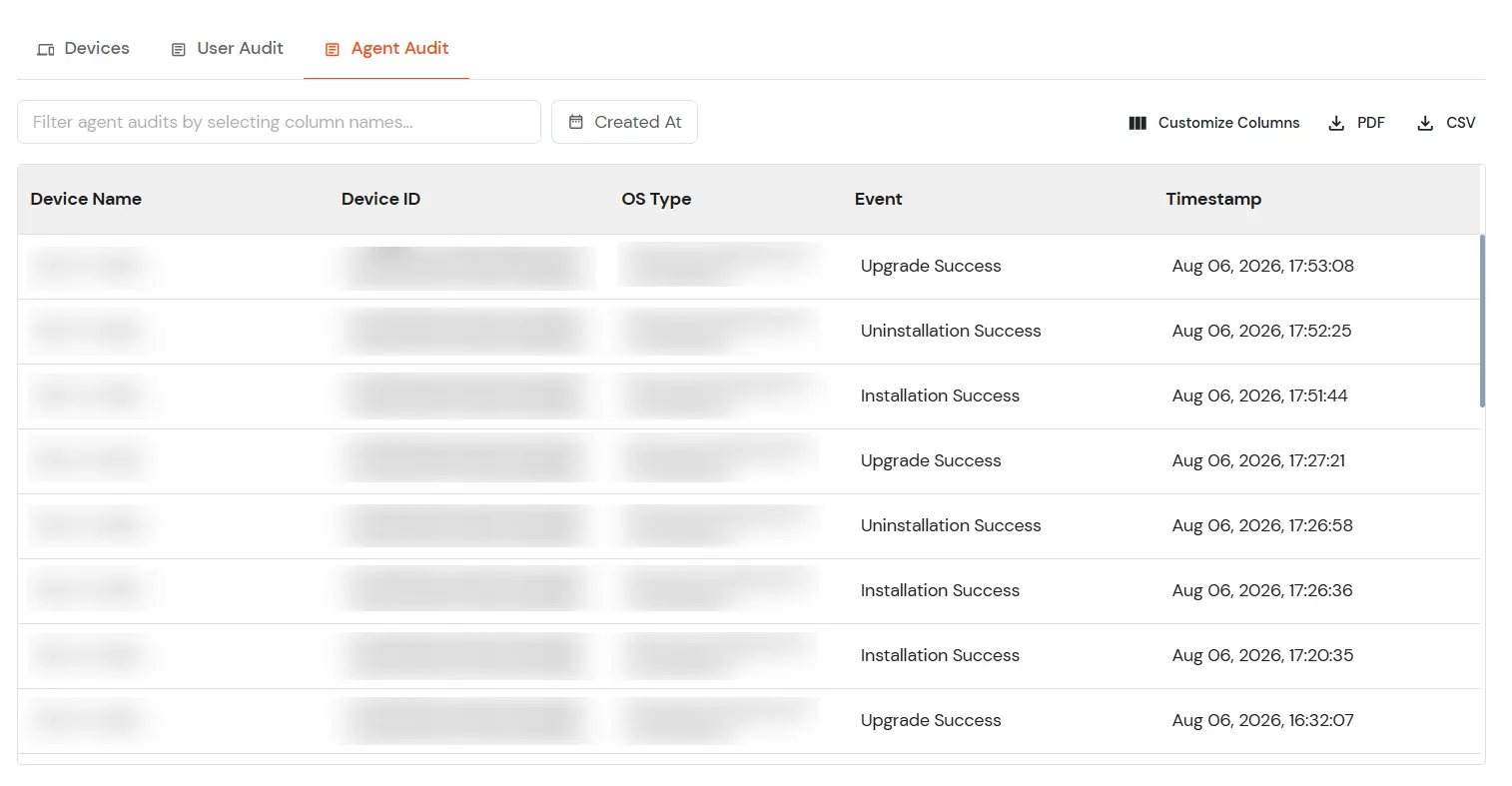The height and width of the screenshot is (786, 1512).
Task: Select the Agent Audit tab
Action: [386, 48]
